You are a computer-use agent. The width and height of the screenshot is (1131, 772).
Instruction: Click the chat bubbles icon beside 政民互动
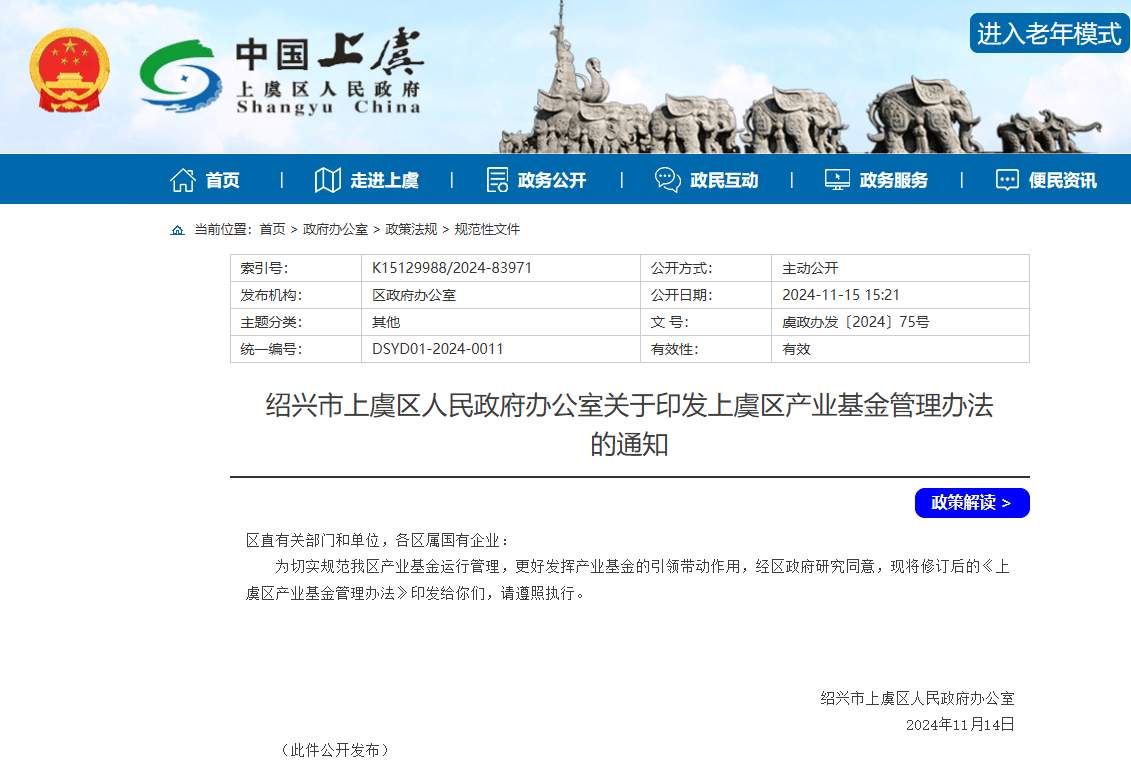click(667, 180)
